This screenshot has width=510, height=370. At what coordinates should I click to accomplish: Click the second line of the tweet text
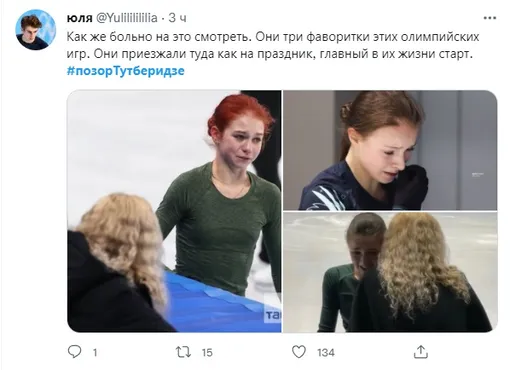[x=270, y=54]
